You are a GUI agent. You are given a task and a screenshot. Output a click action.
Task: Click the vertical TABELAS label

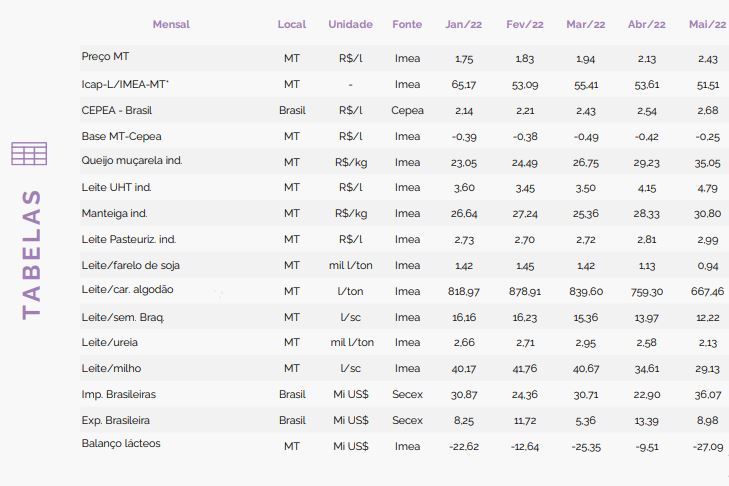coord(32,255)
